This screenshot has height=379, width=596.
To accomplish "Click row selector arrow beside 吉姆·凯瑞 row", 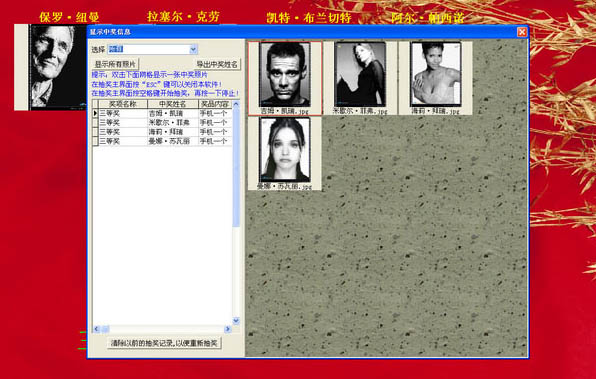I will click(95, 113).
